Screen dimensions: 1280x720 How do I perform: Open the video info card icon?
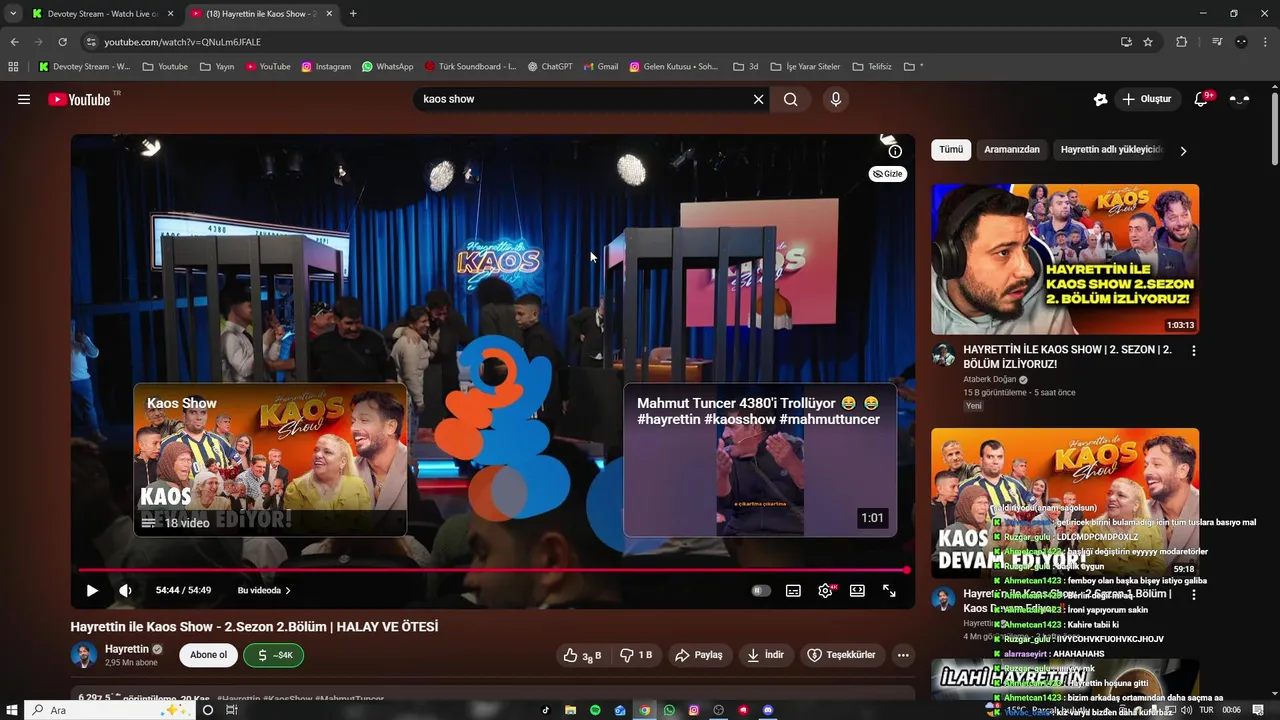[895, 151]
